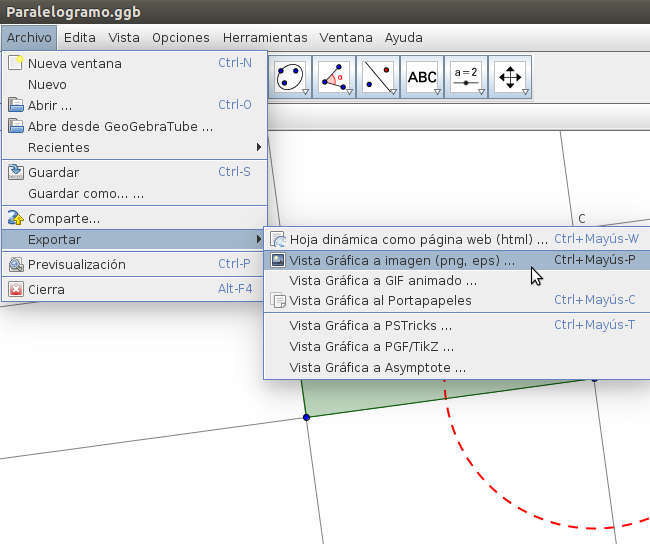Click the Abrir folder icon
The height and width of the screenshot is (544, 650).
click(x=16, y=105)
